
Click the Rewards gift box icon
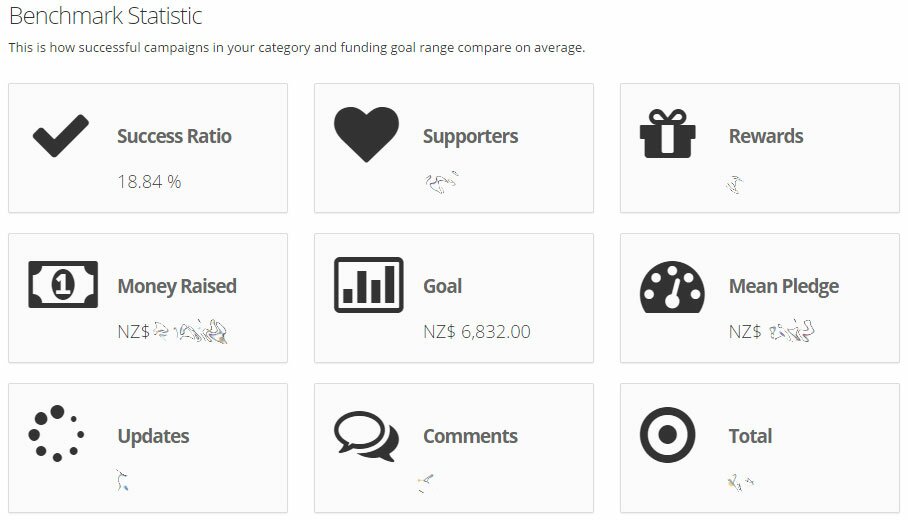668,134
